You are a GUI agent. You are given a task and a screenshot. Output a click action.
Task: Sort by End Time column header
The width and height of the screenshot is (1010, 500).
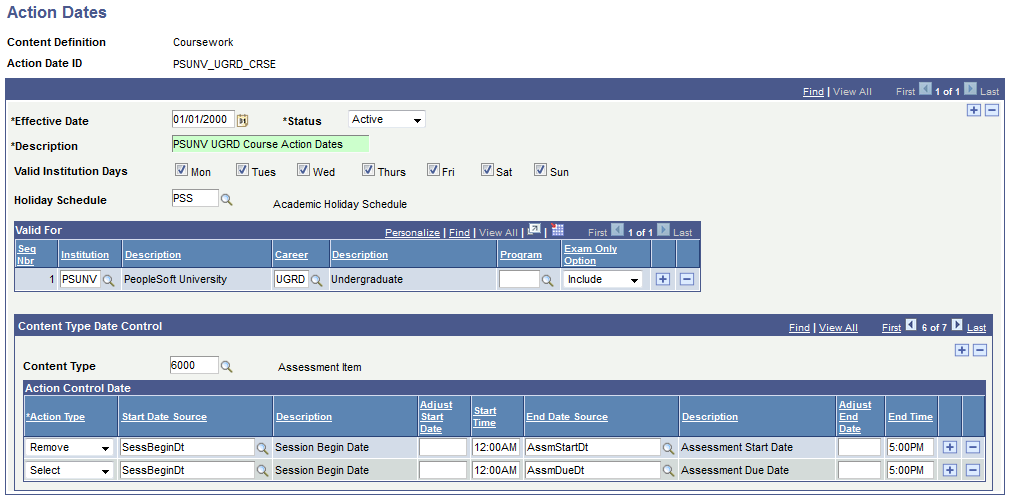(910, 417)
